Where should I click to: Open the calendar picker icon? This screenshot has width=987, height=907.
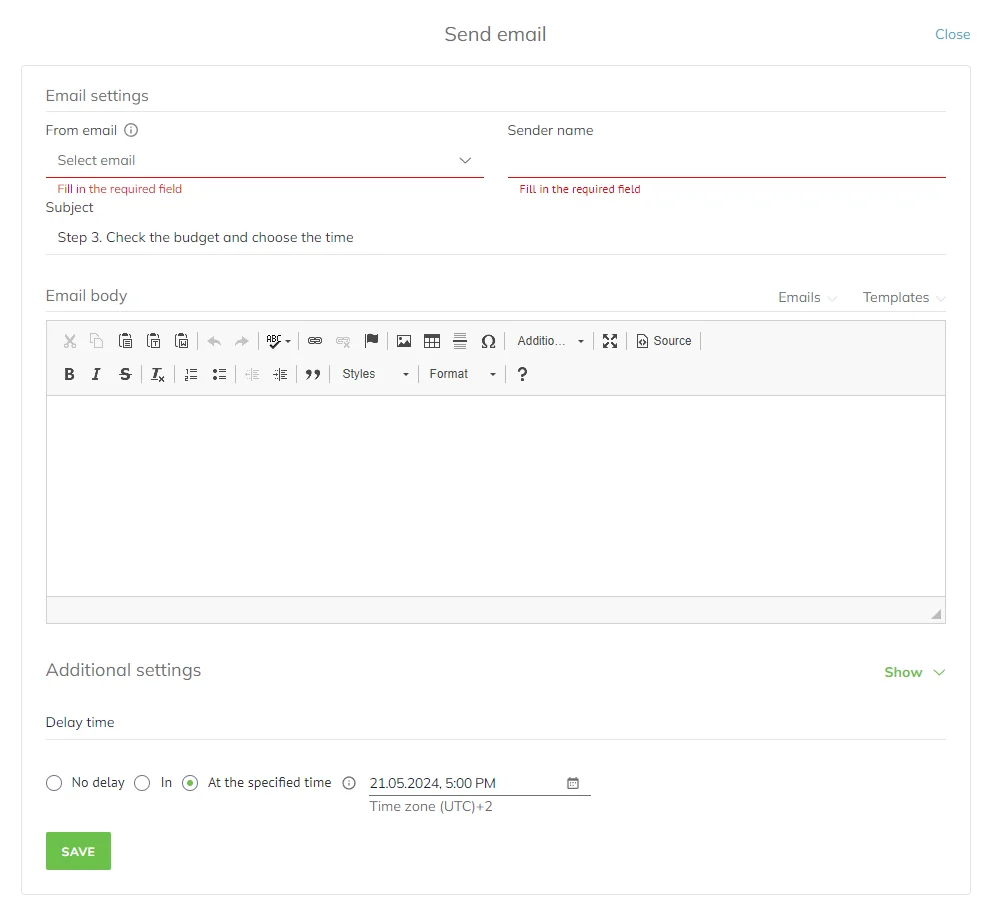[x=573, y=783]
